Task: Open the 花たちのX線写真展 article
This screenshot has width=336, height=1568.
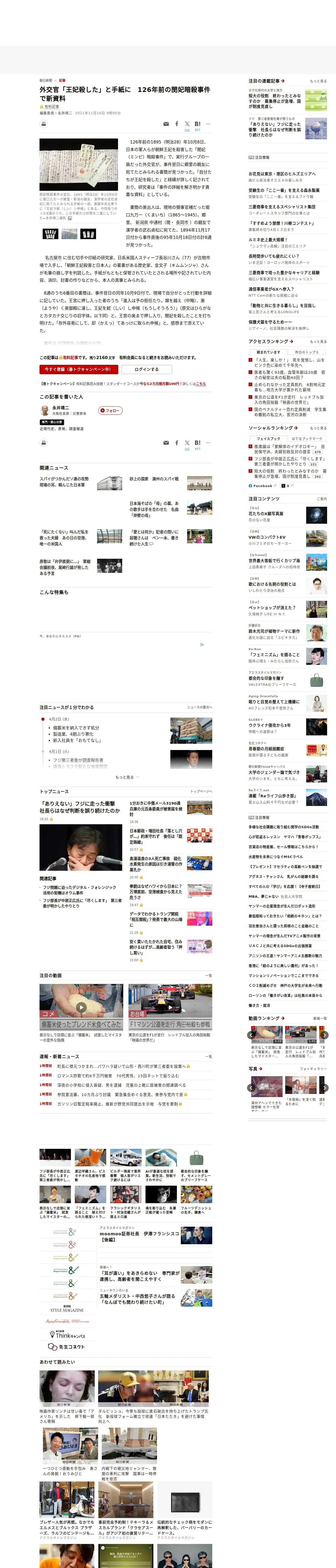Action: point(266,514)
